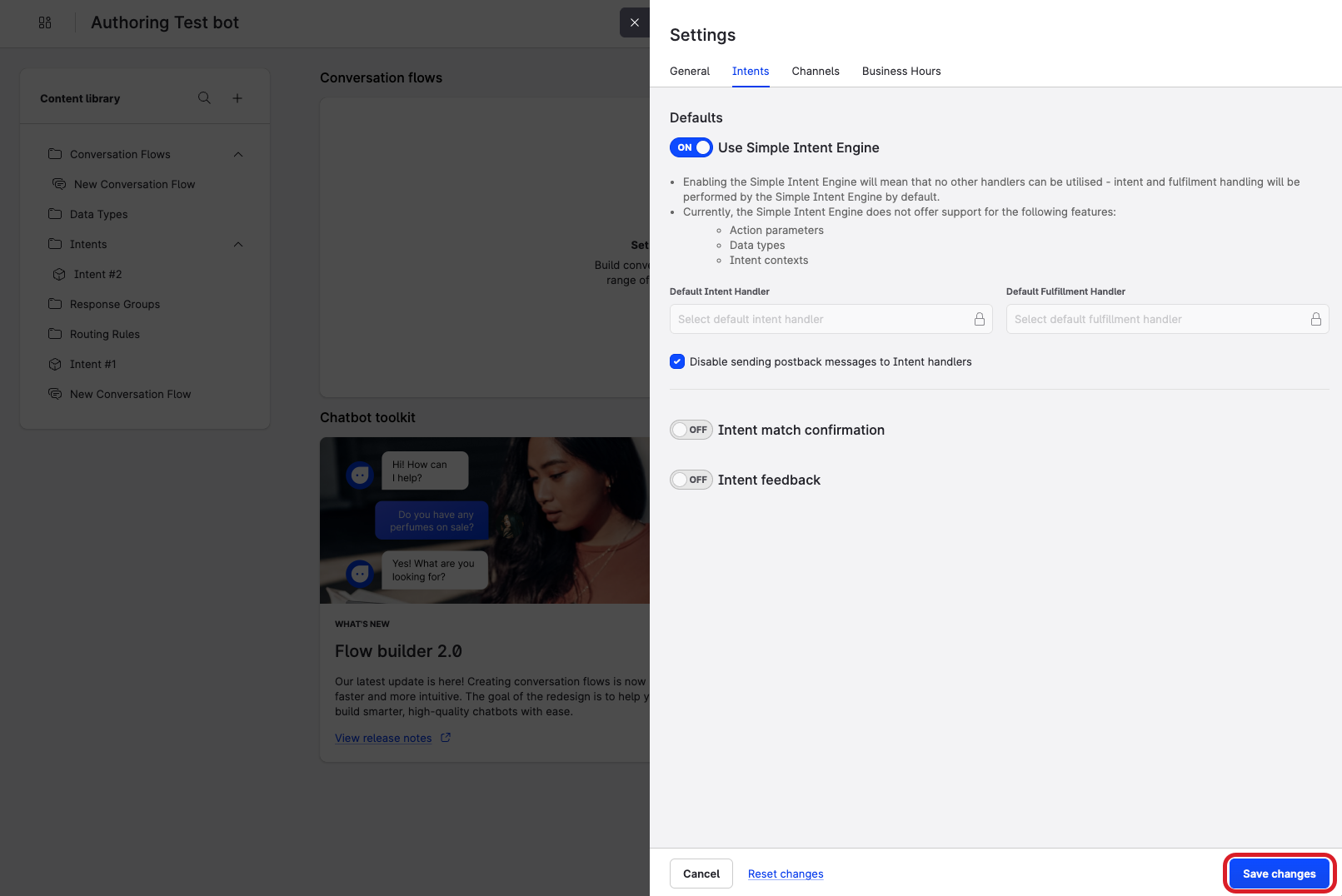Click the search icon in Content library
This screenshot has height=896, width=1342.
[204, 98]
